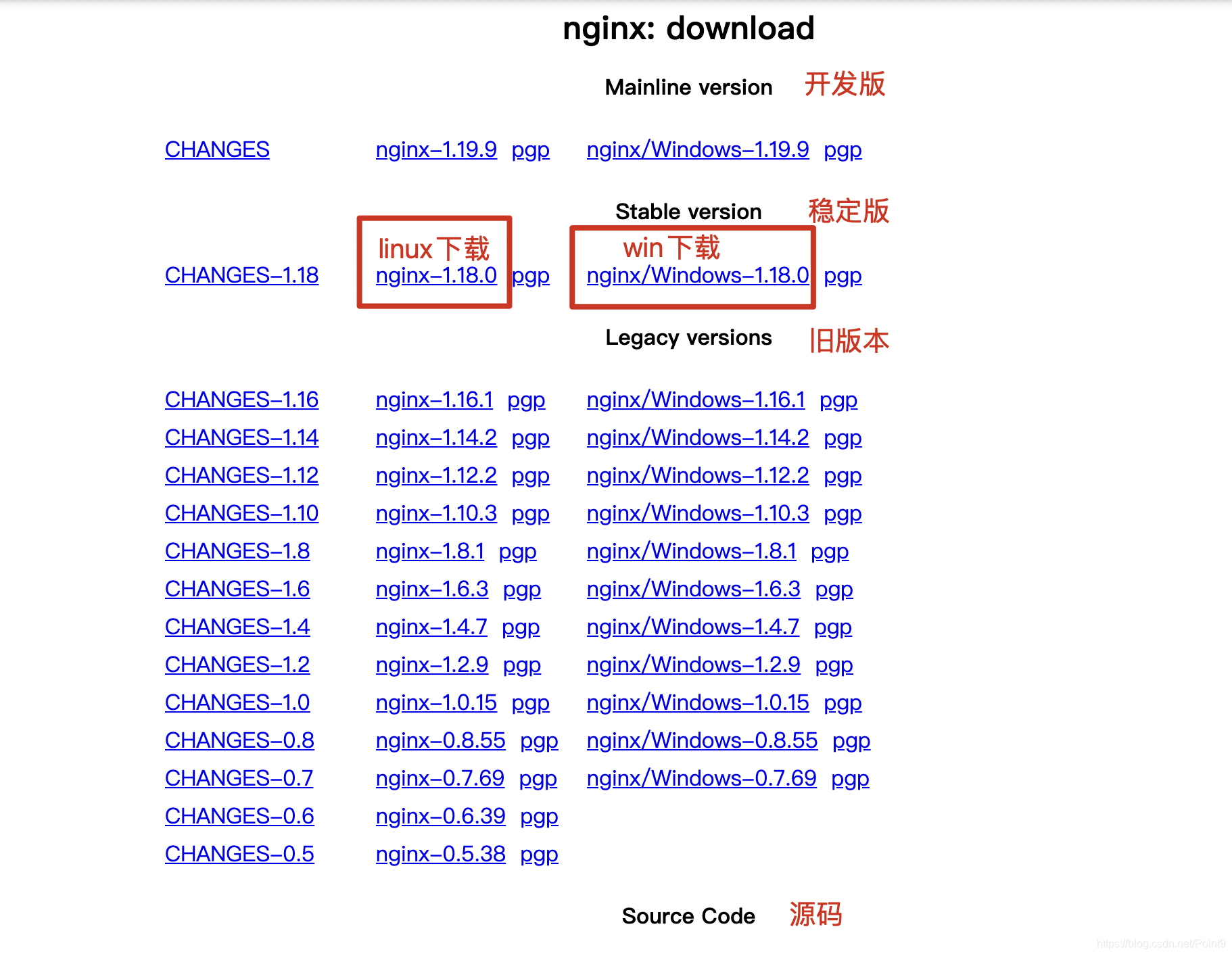This screenshot has width=1232, height=956.
Task: Open CHANGES-1.8 changelog
Action: pyautogui.click(x=237, y=551)
